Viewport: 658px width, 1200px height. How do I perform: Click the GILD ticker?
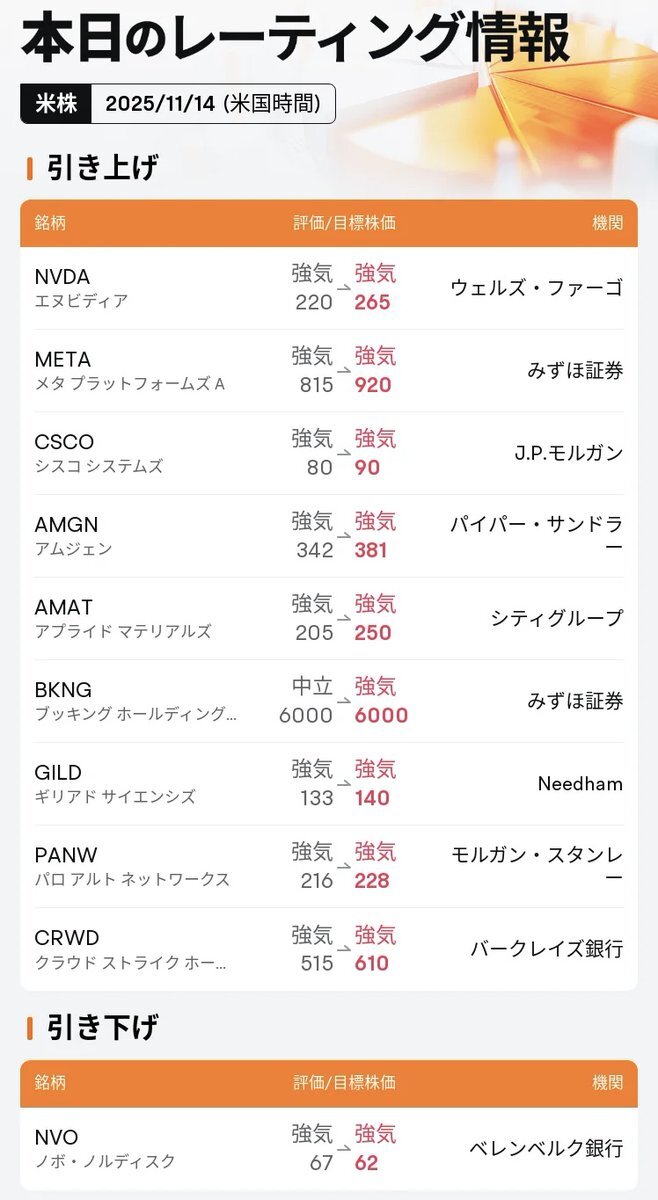coord(58,773)
